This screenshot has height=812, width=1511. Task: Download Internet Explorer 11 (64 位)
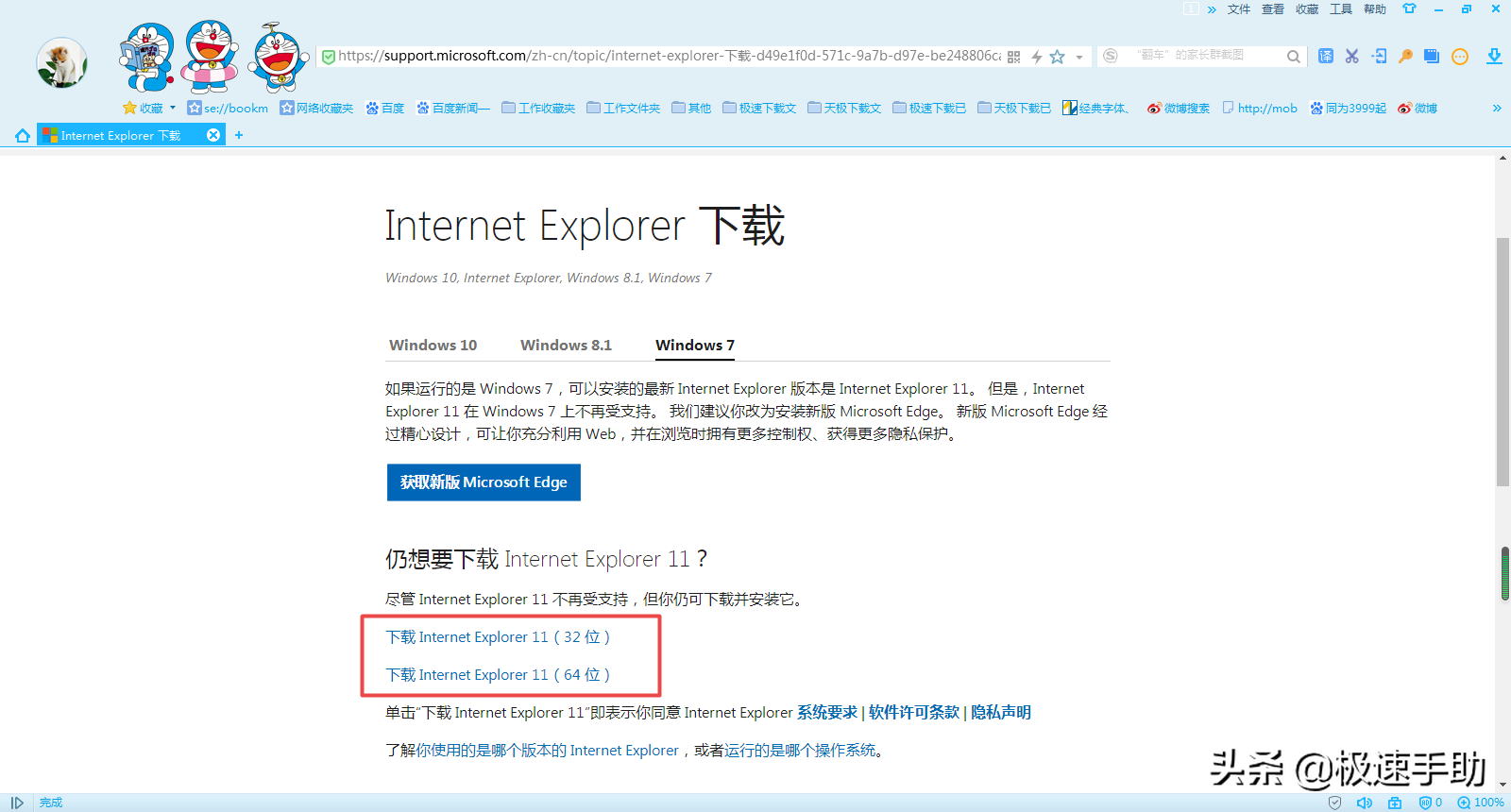(x=498, y=675)
